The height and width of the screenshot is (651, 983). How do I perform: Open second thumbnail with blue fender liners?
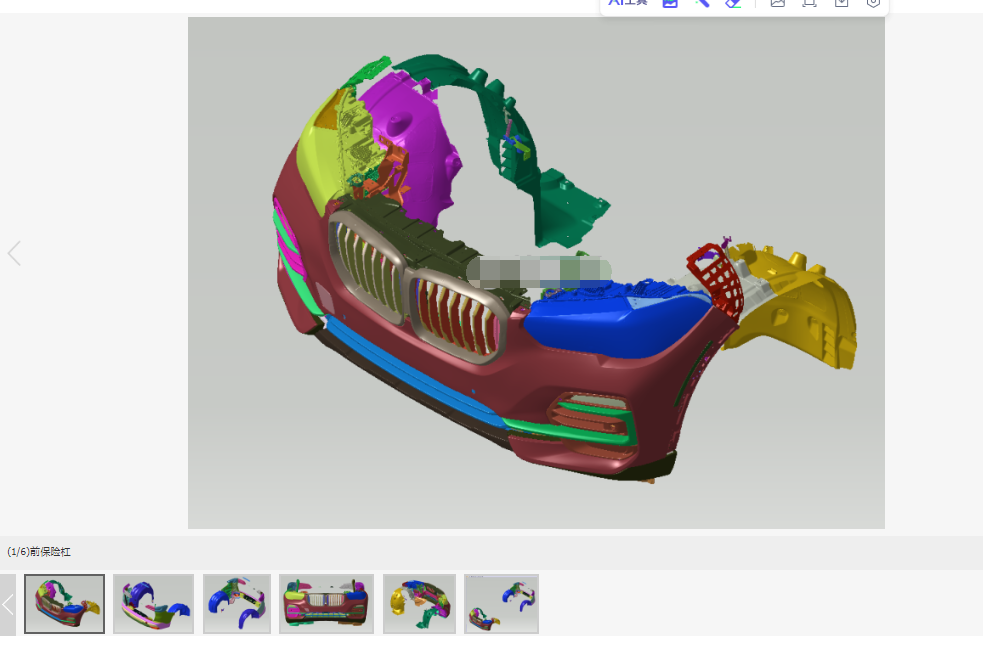tap(154, 604)
